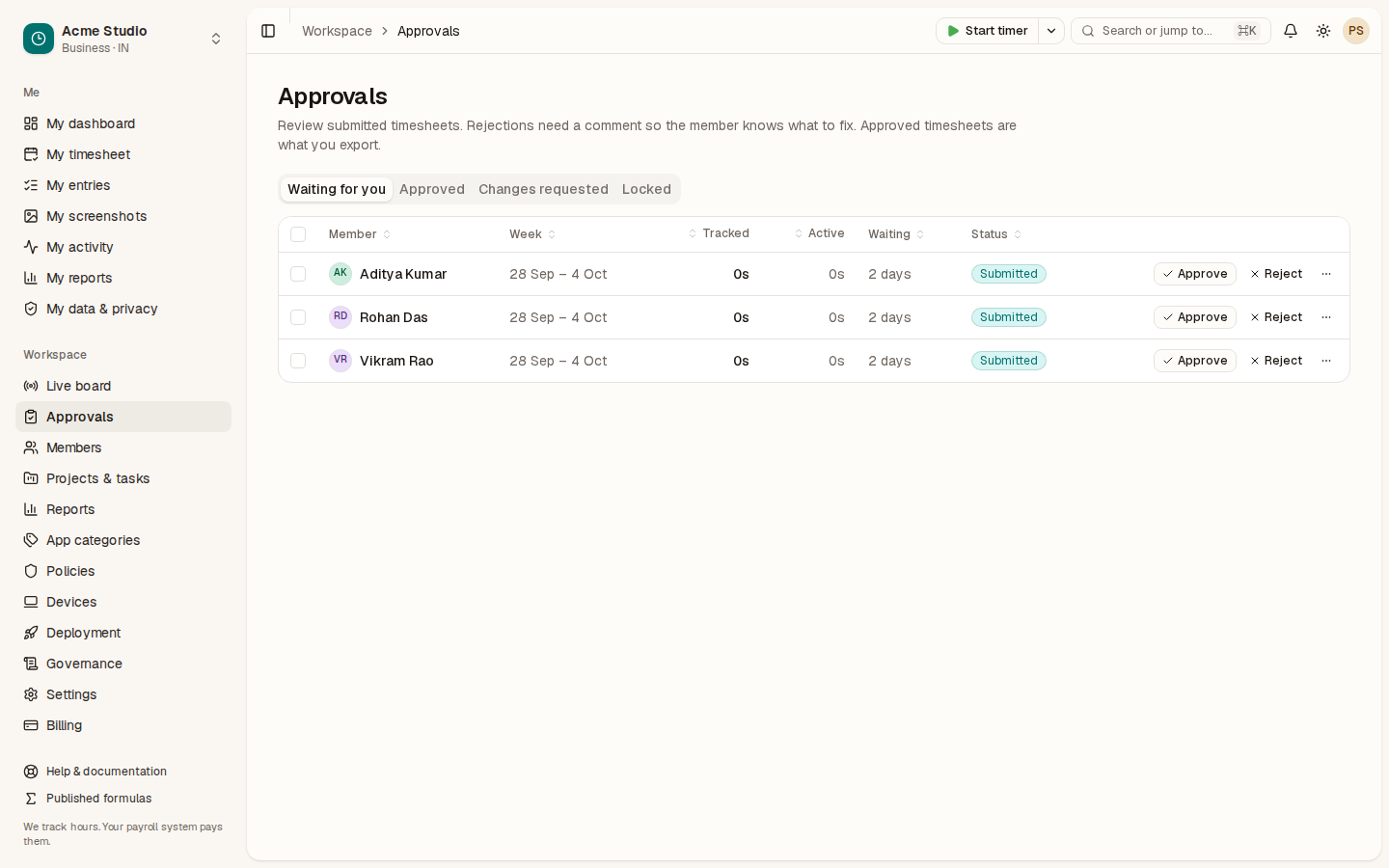Start the timer
Screen dimensions: 1389x868
988,31
